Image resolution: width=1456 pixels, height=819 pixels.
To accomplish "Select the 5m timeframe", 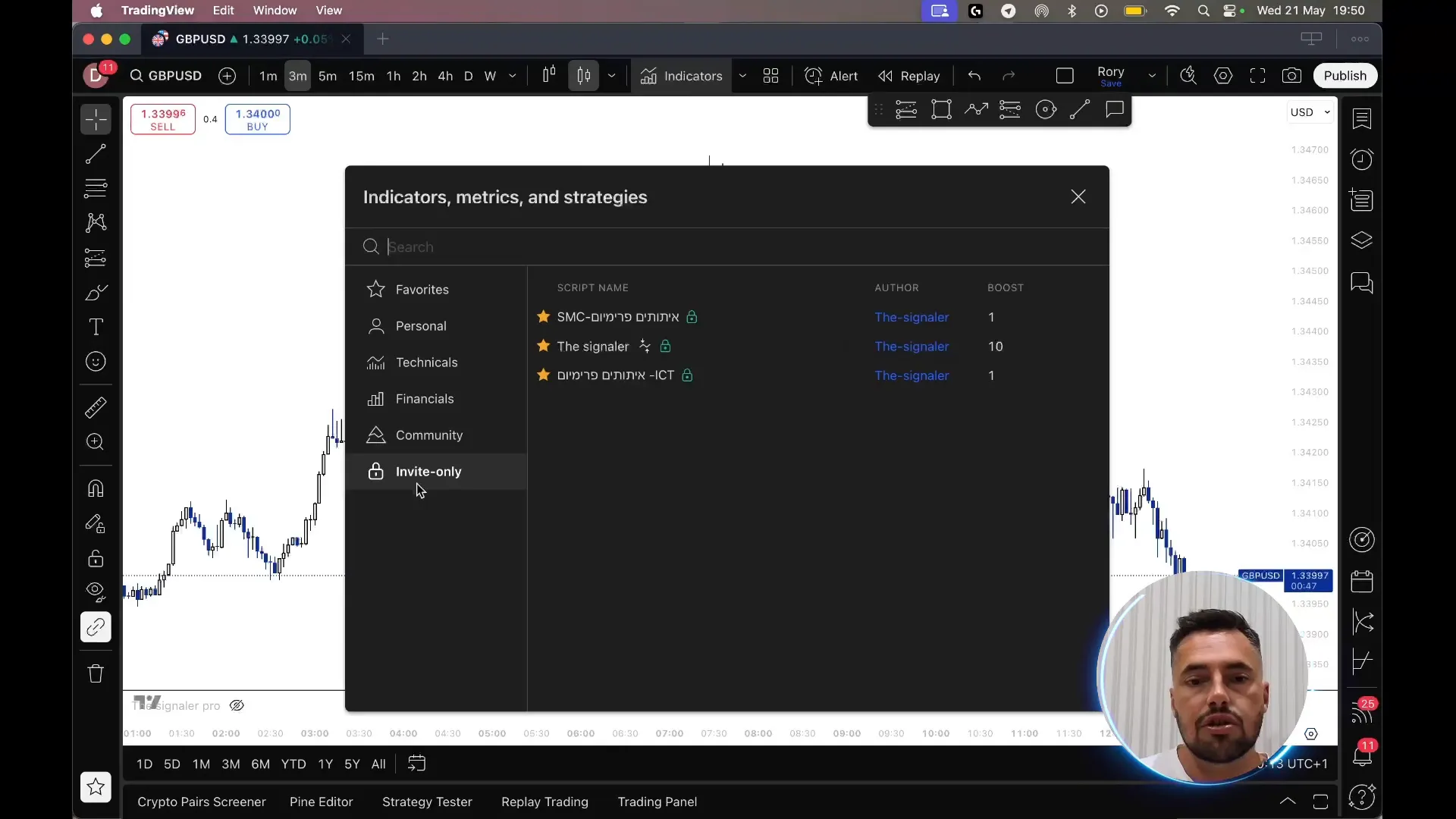I will coord(328,76).
